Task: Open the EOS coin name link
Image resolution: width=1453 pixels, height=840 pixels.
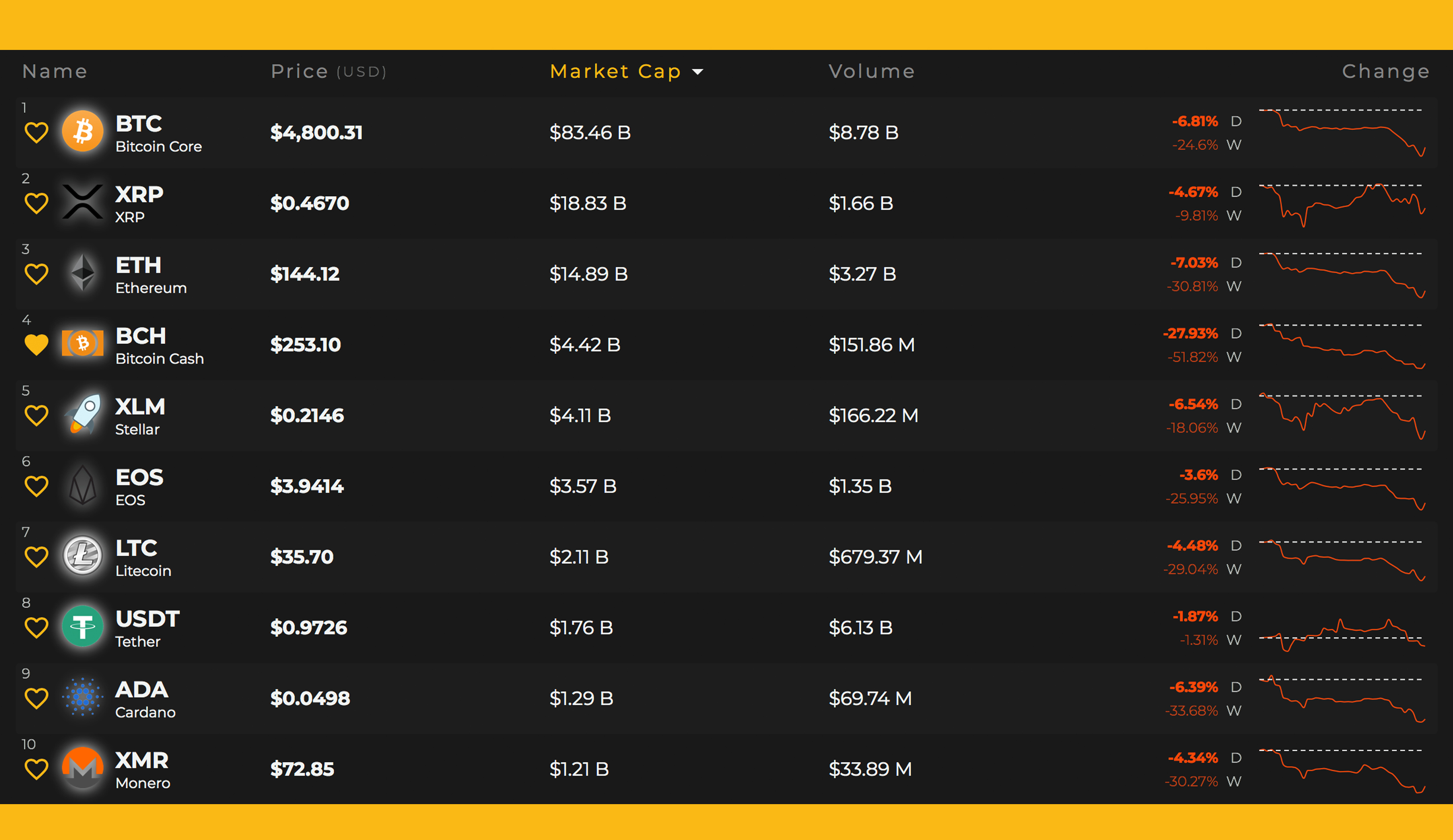Action: pos(139,477)
